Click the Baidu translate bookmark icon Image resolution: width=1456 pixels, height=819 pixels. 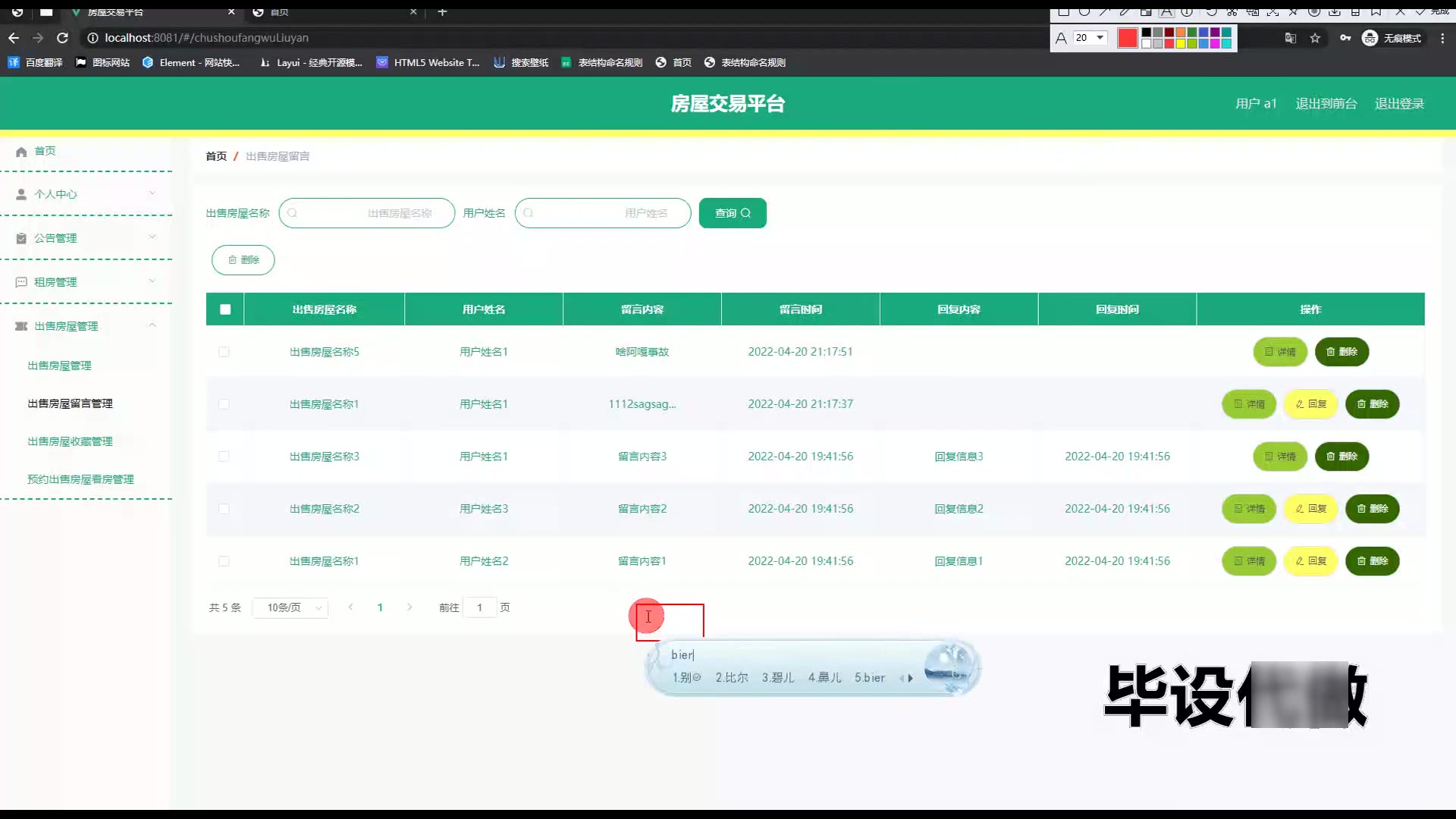pyautogui.click(x=14, y=63)
